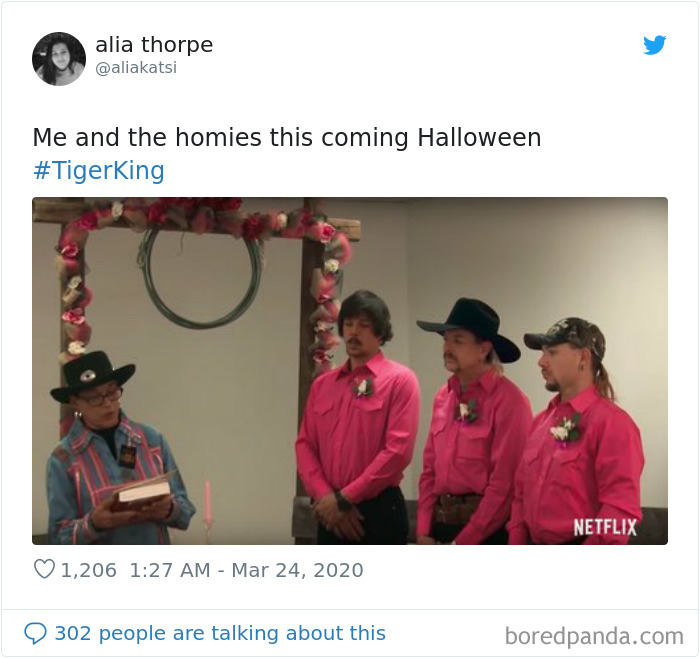Click the pink candle in the photo
This screenshot has height=658, width=700.
[x=208, y=502]
